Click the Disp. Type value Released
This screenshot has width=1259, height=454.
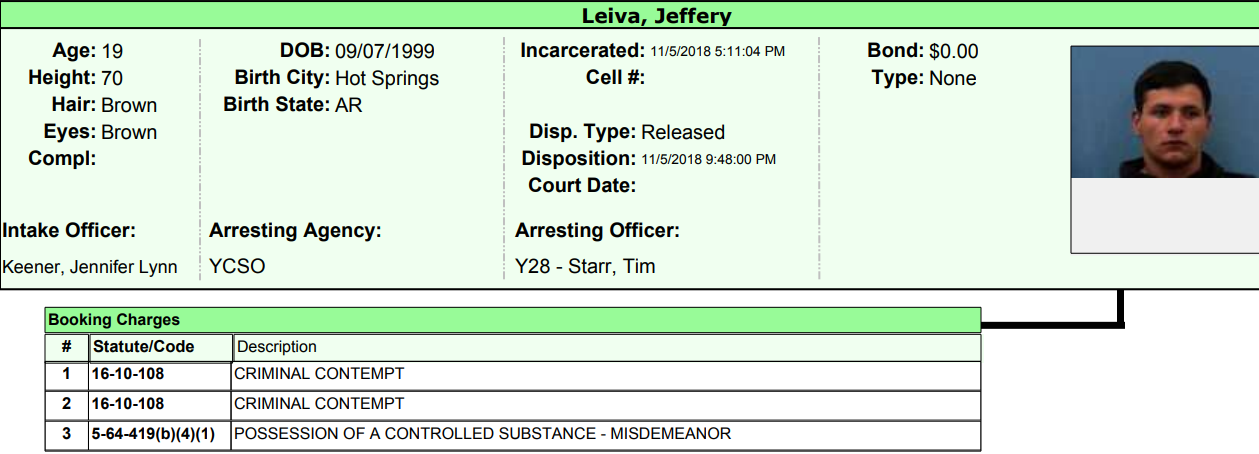point(683,132)
